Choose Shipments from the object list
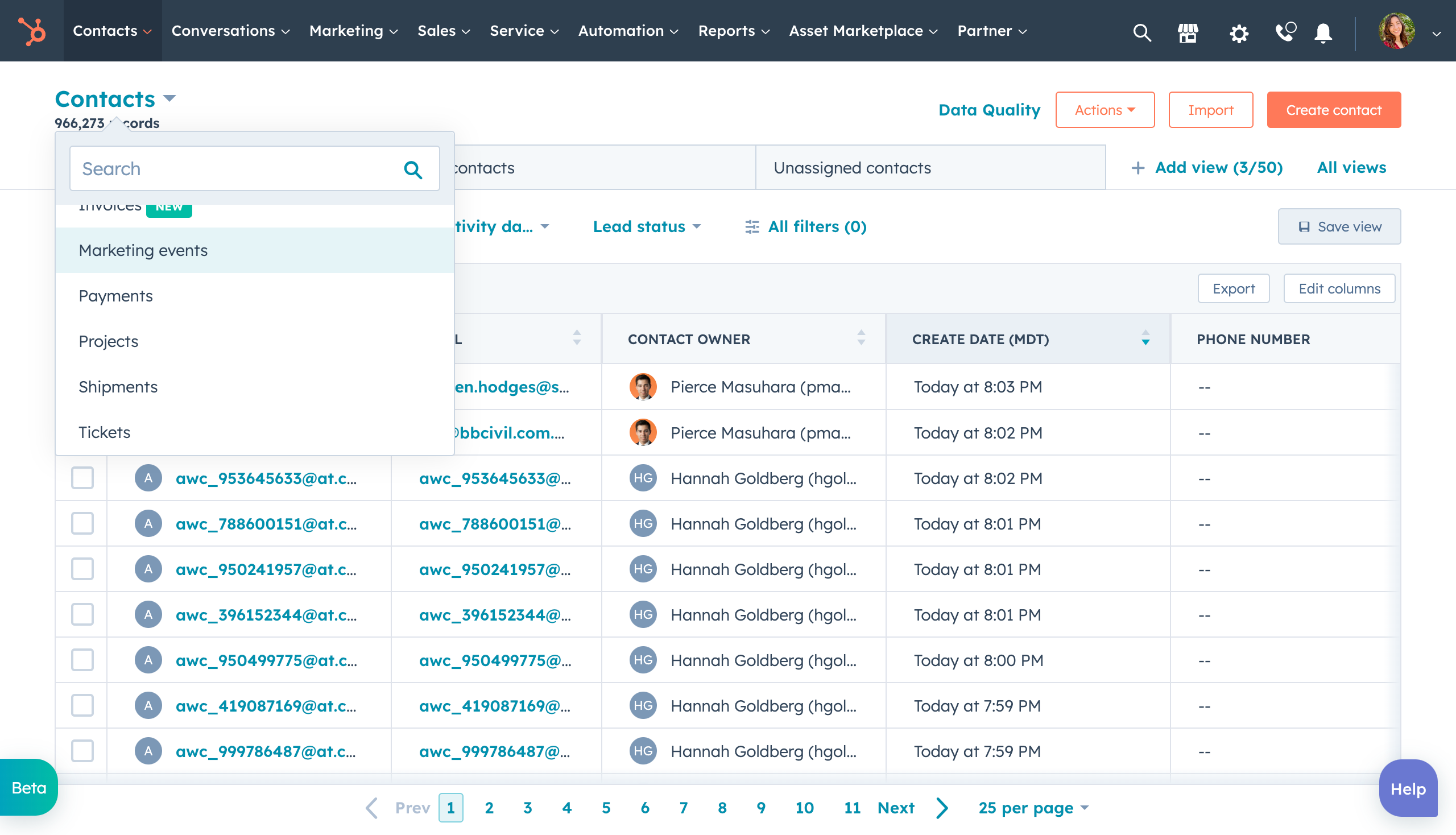 coord(255,387)
